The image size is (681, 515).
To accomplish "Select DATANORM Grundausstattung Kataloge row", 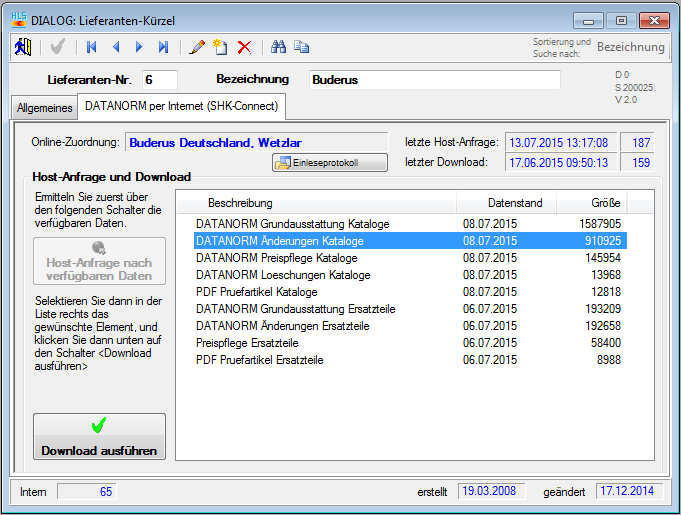I will [x=293, y=224].
